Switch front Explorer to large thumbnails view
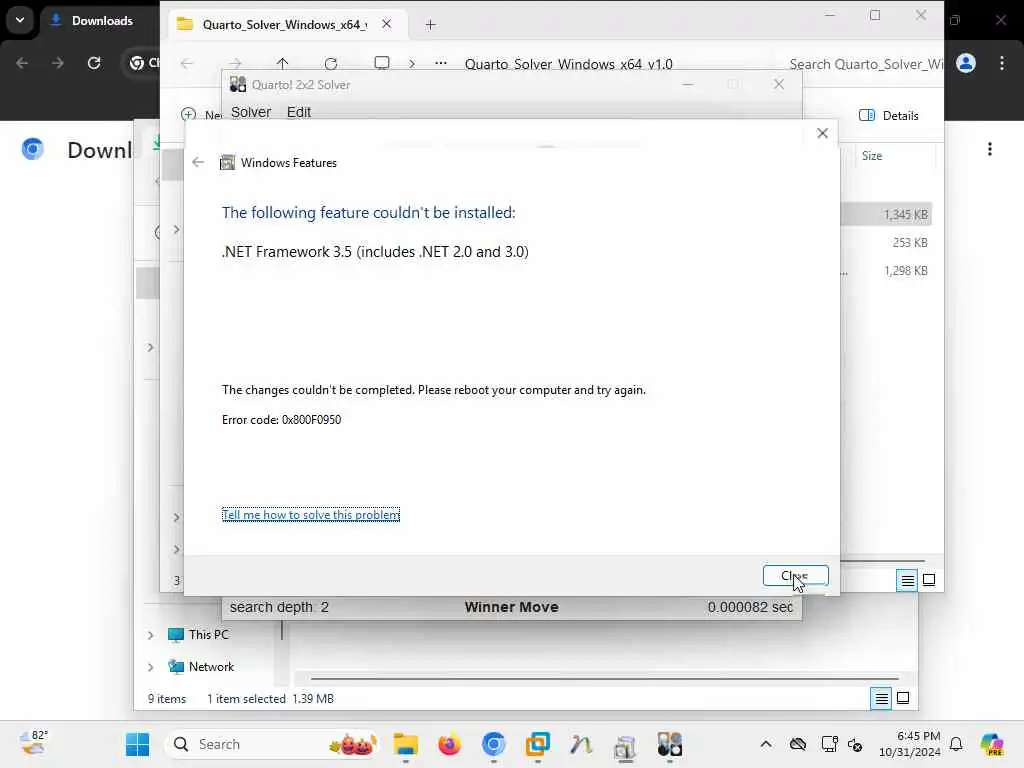 [929, 580]
